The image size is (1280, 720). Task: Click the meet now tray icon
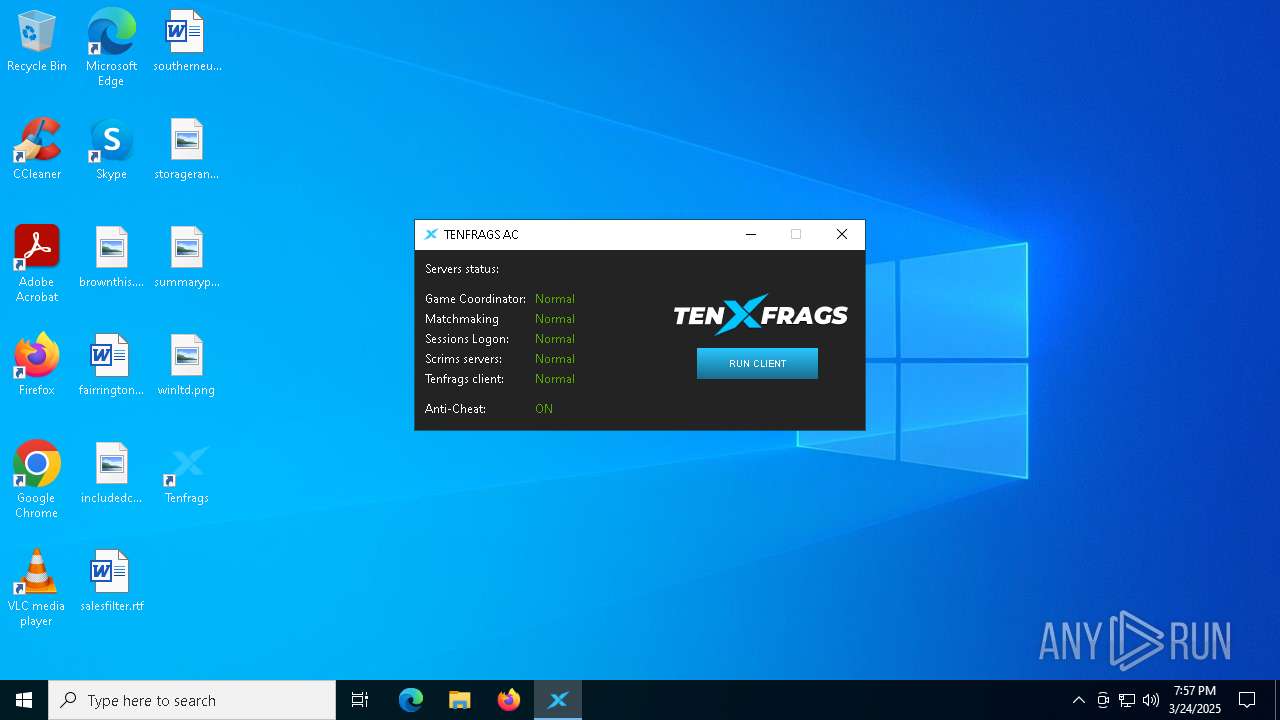1103,700
